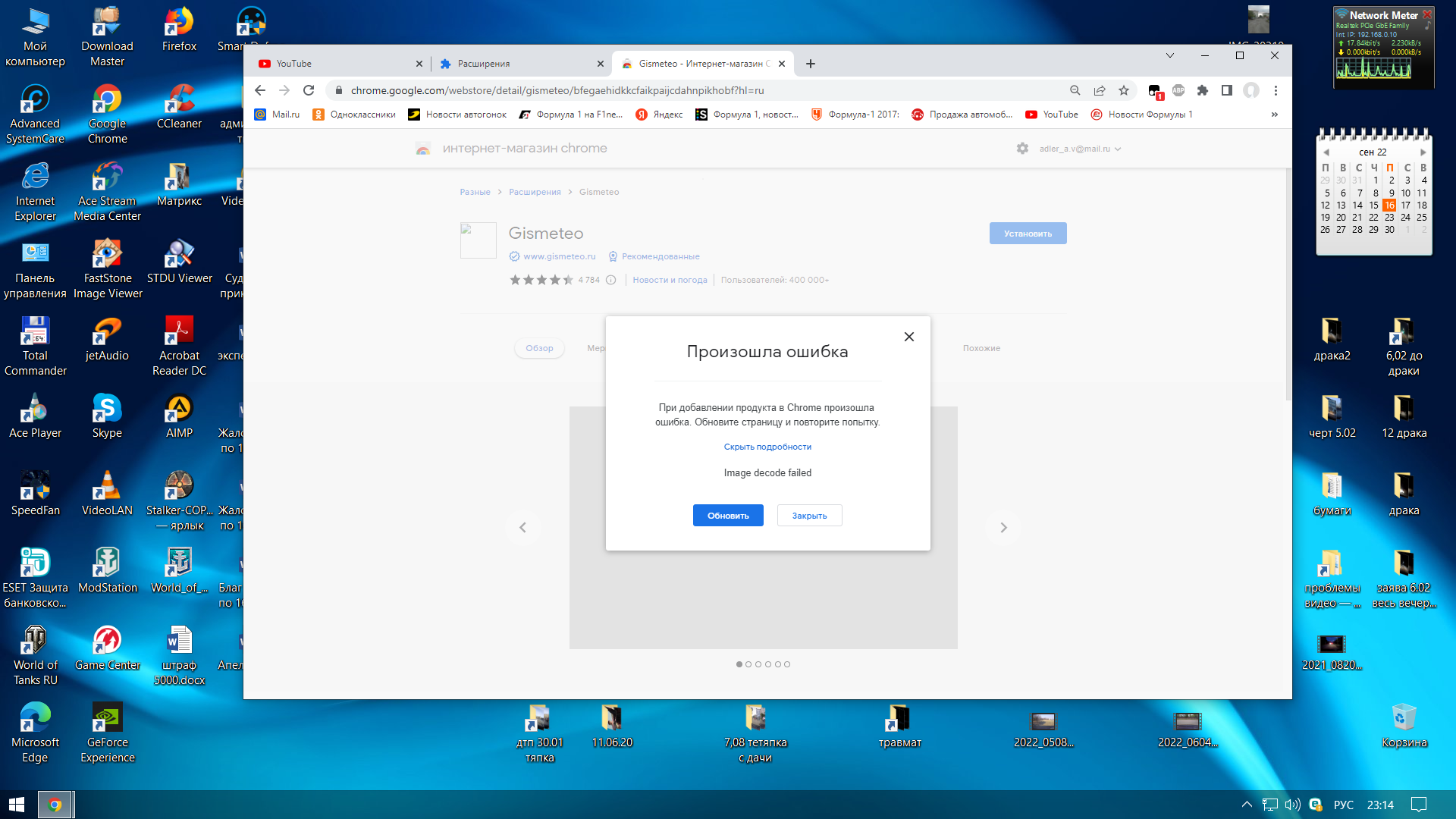Go back to previous page
The height and width of the screenshot is (819, 1456).
(260, 90)
